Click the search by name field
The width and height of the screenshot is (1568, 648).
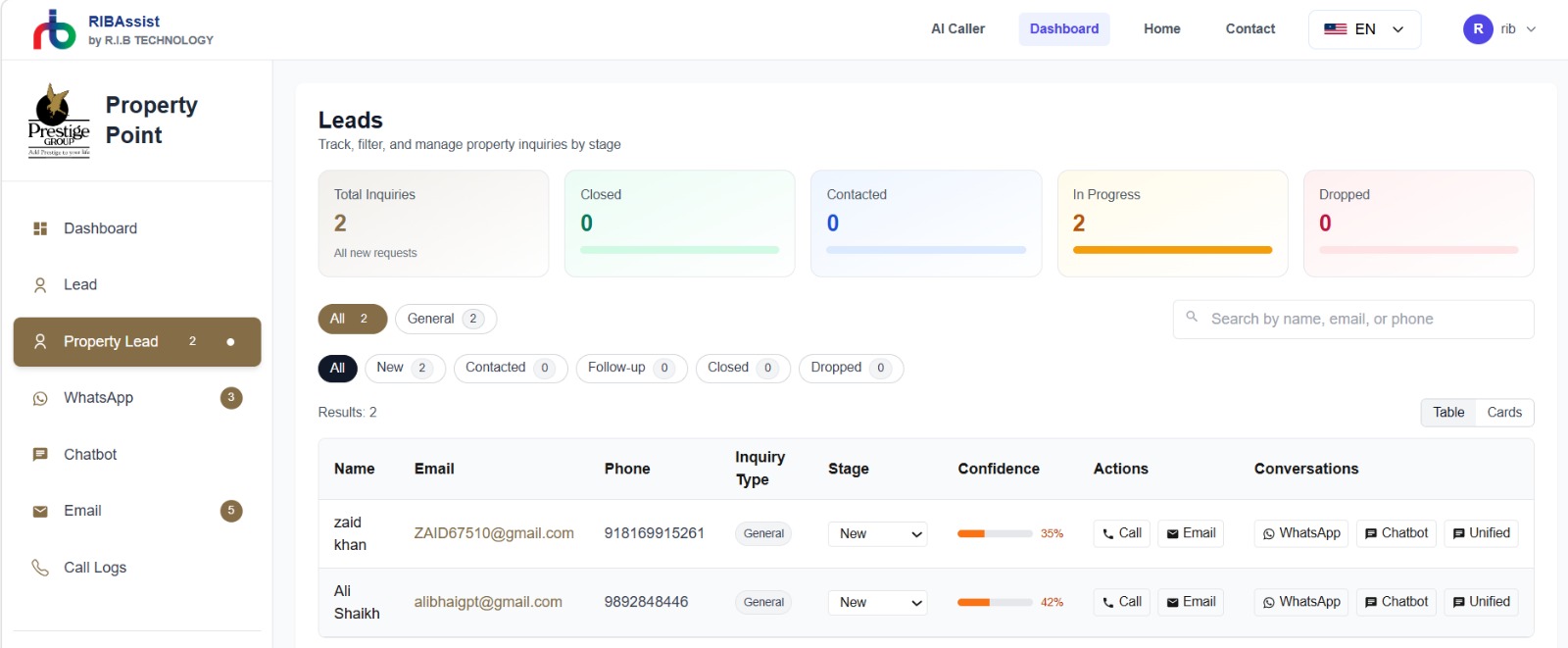pyautogui.click(x=1353, y=320)
